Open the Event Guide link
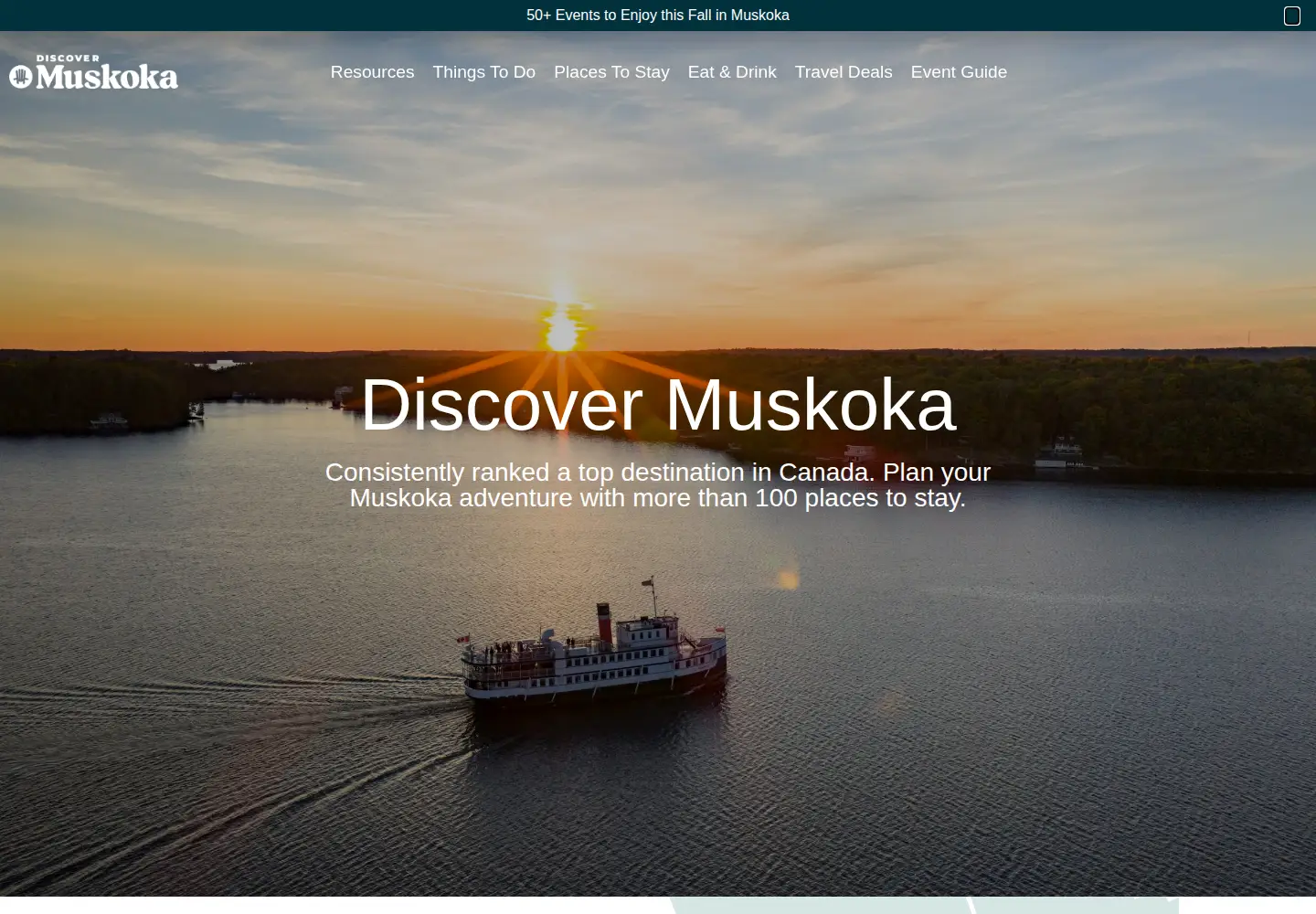The height and width of the screenshot is (914, 1316). point(959,72)
